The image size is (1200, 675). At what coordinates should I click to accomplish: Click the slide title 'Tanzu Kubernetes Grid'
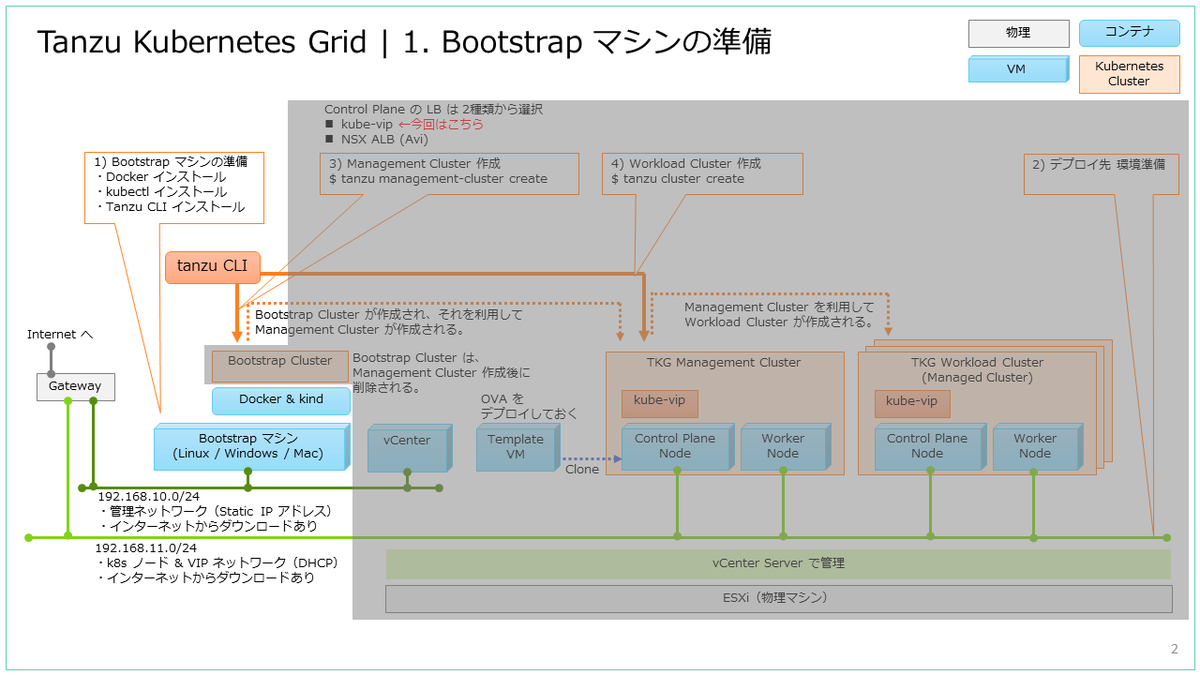(203, 43)
